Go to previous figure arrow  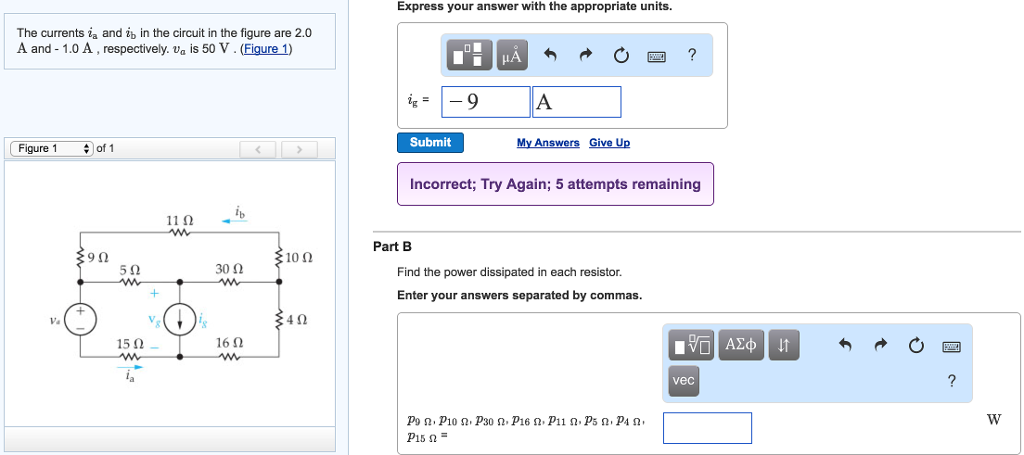(257, 149)
